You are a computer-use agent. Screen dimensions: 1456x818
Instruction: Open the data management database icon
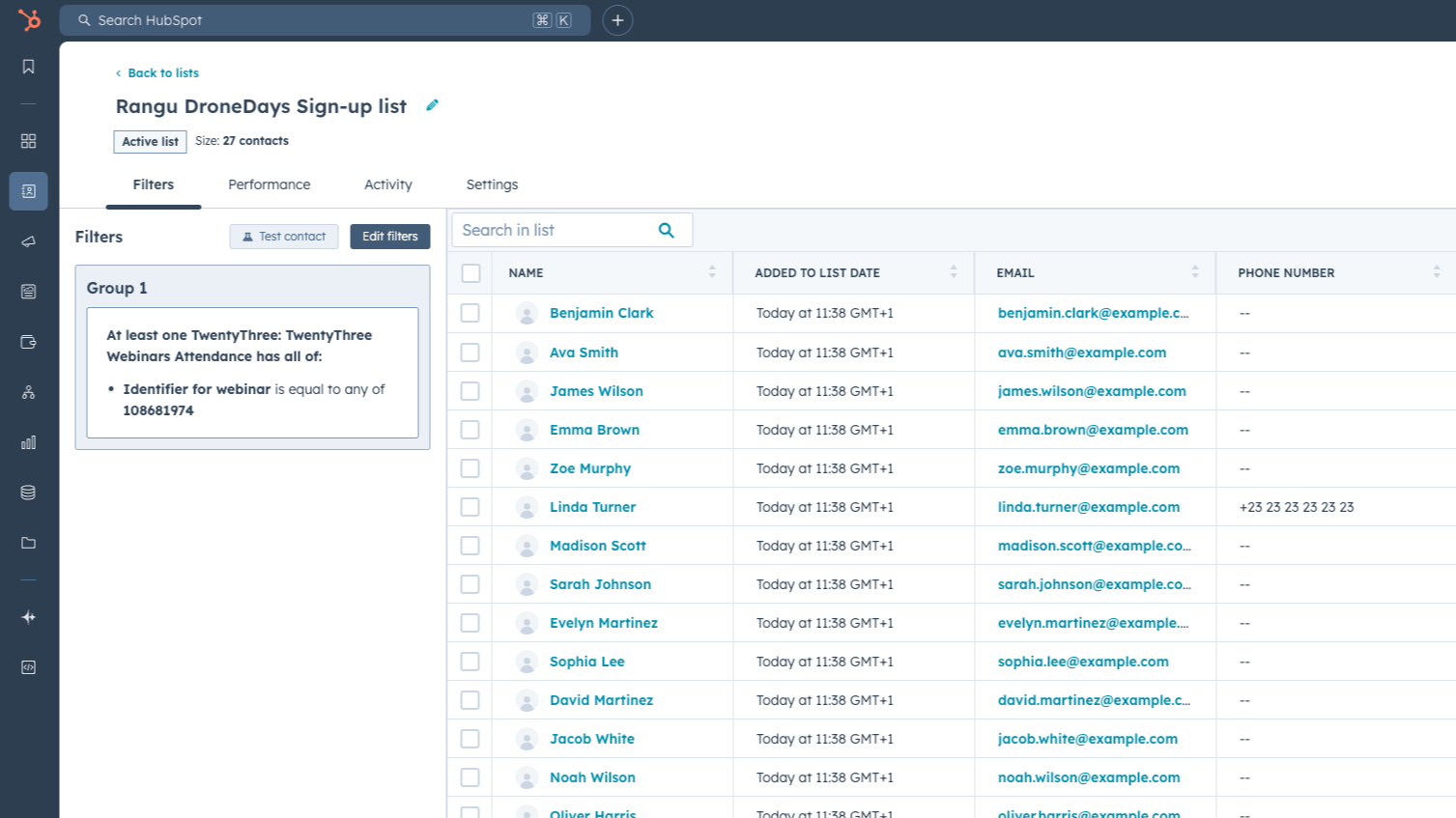(x=28, y=493)
